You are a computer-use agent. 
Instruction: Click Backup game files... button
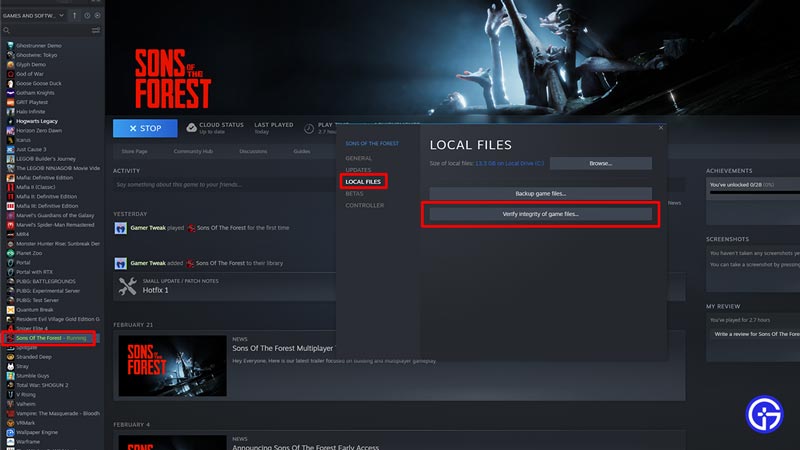[540, 194]
